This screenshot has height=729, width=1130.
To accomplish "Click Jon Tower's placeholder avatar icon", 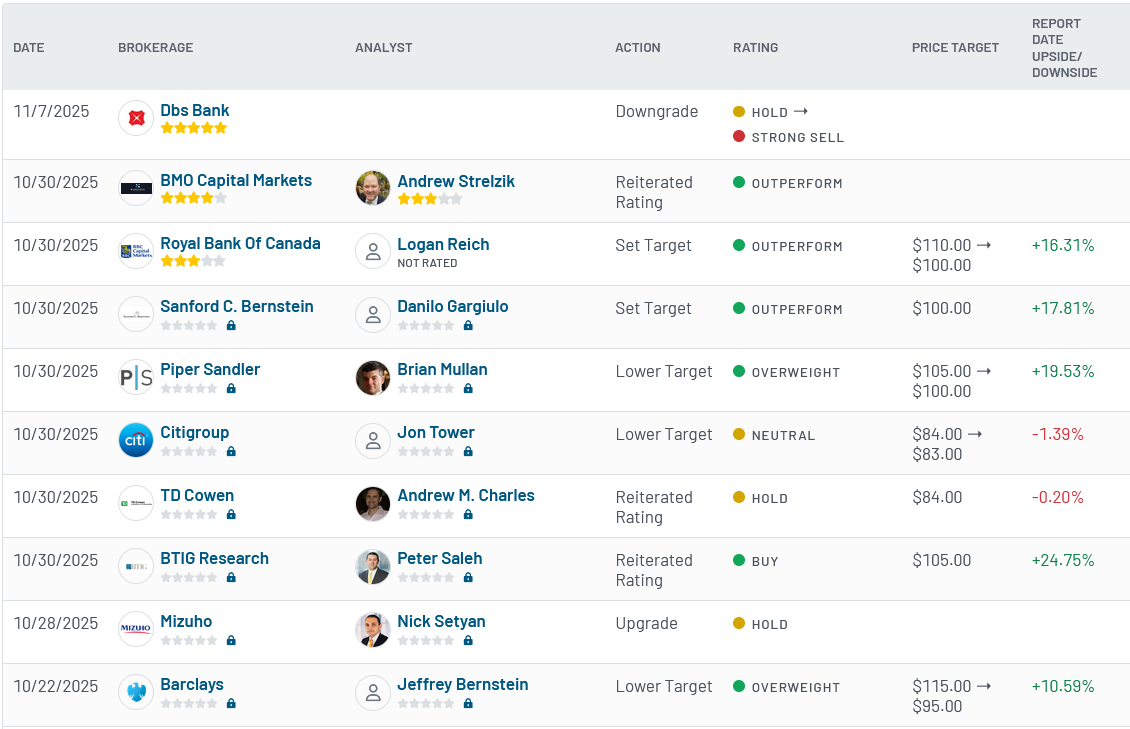I will point(373,440).
